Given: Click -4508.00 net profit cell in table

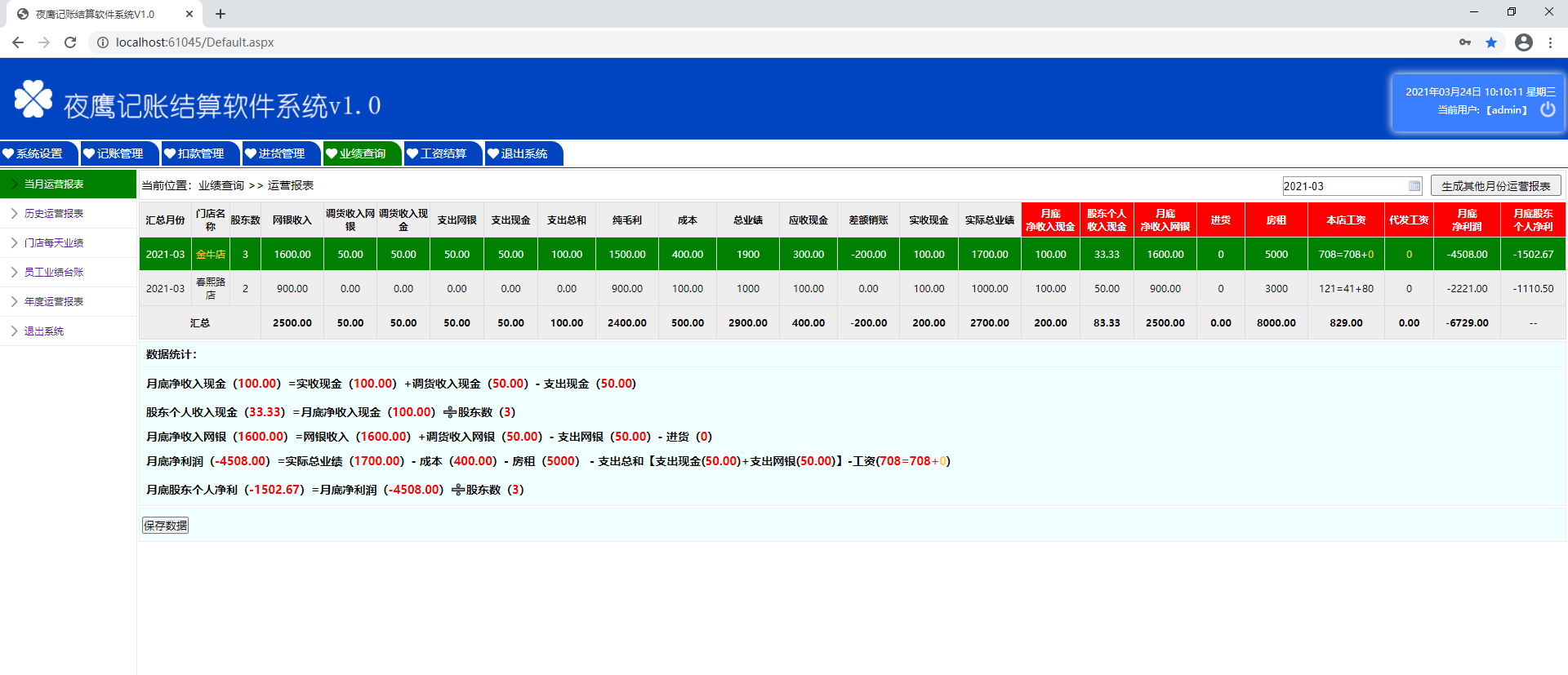Looking at the screenshot, I should 1467,255.
